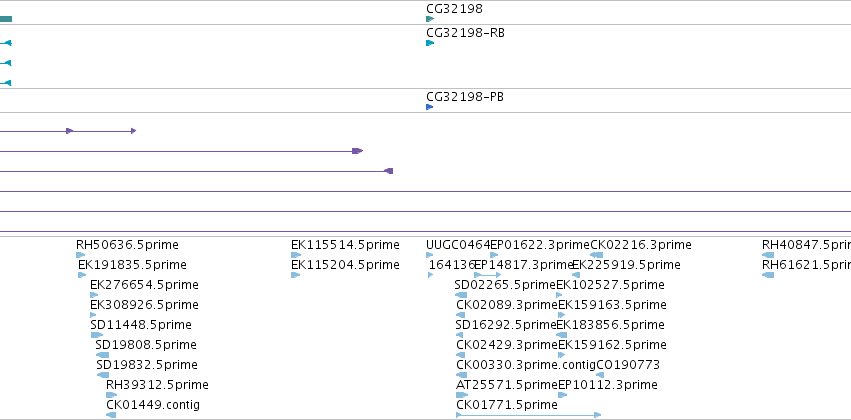Click the arrow glyph under EK115204.5prime
The width and height of the screenshot is (851, 420).
[295, 275]
